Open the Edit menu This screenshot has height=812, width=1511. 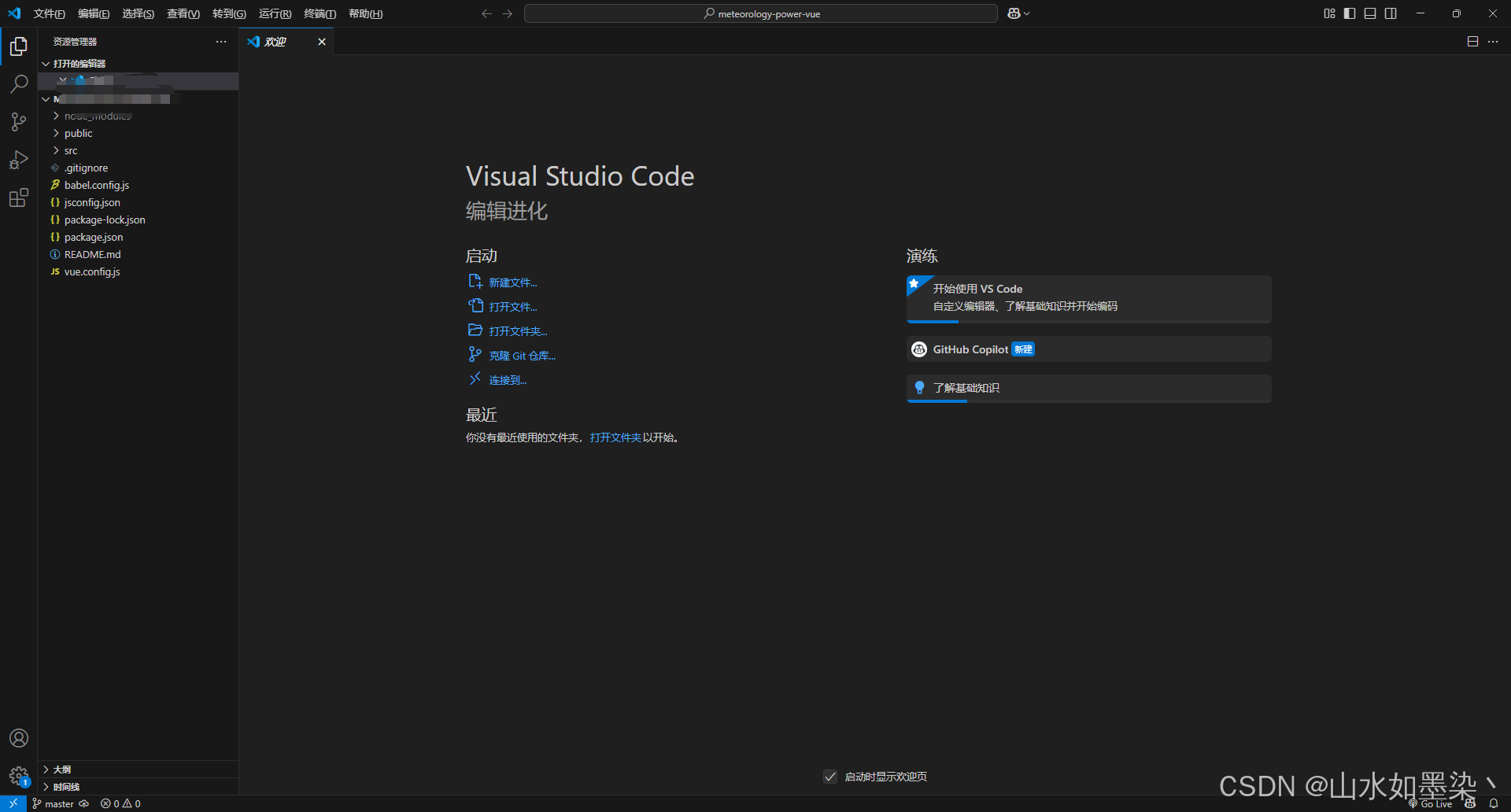click(x=94, y=13)
